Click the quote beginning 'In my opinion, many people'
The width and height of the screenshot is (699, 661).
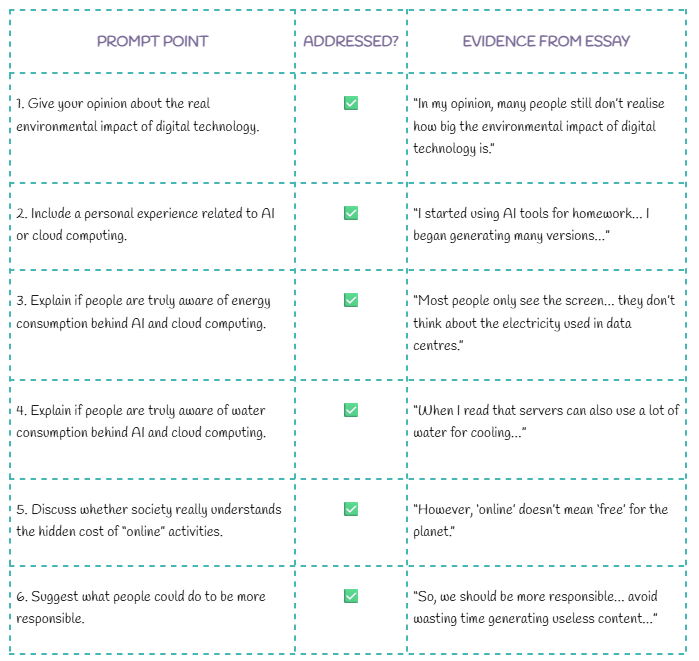click(538, 126)
